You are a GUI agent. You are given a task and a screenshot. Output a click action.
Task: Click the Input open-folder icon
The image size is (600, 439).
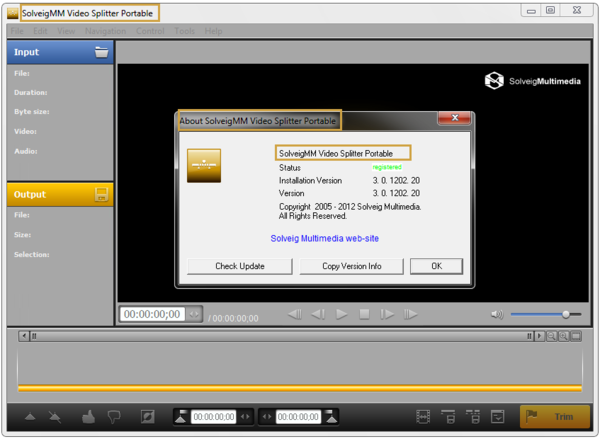101,52
